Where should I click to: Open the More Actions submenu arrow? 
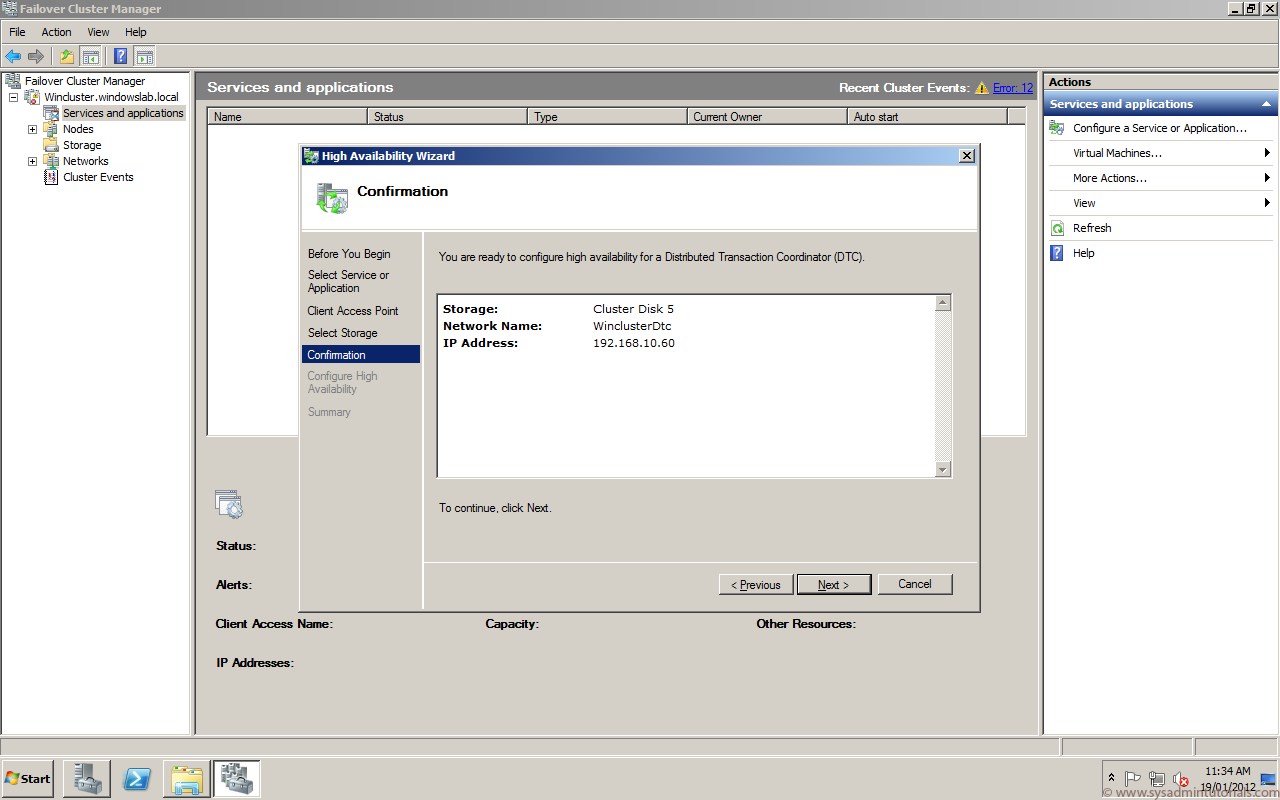tap(1267, 178)
